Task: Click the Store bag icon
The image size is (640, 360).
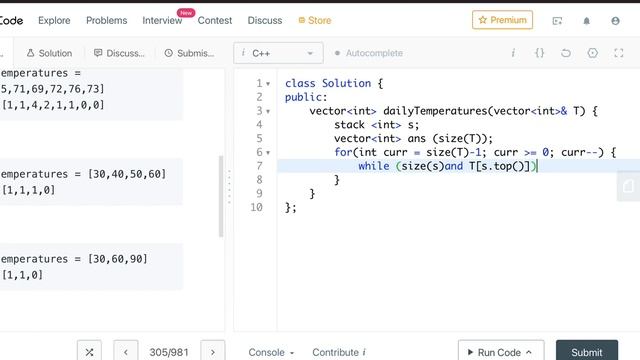Action: (x=302, y=20)
